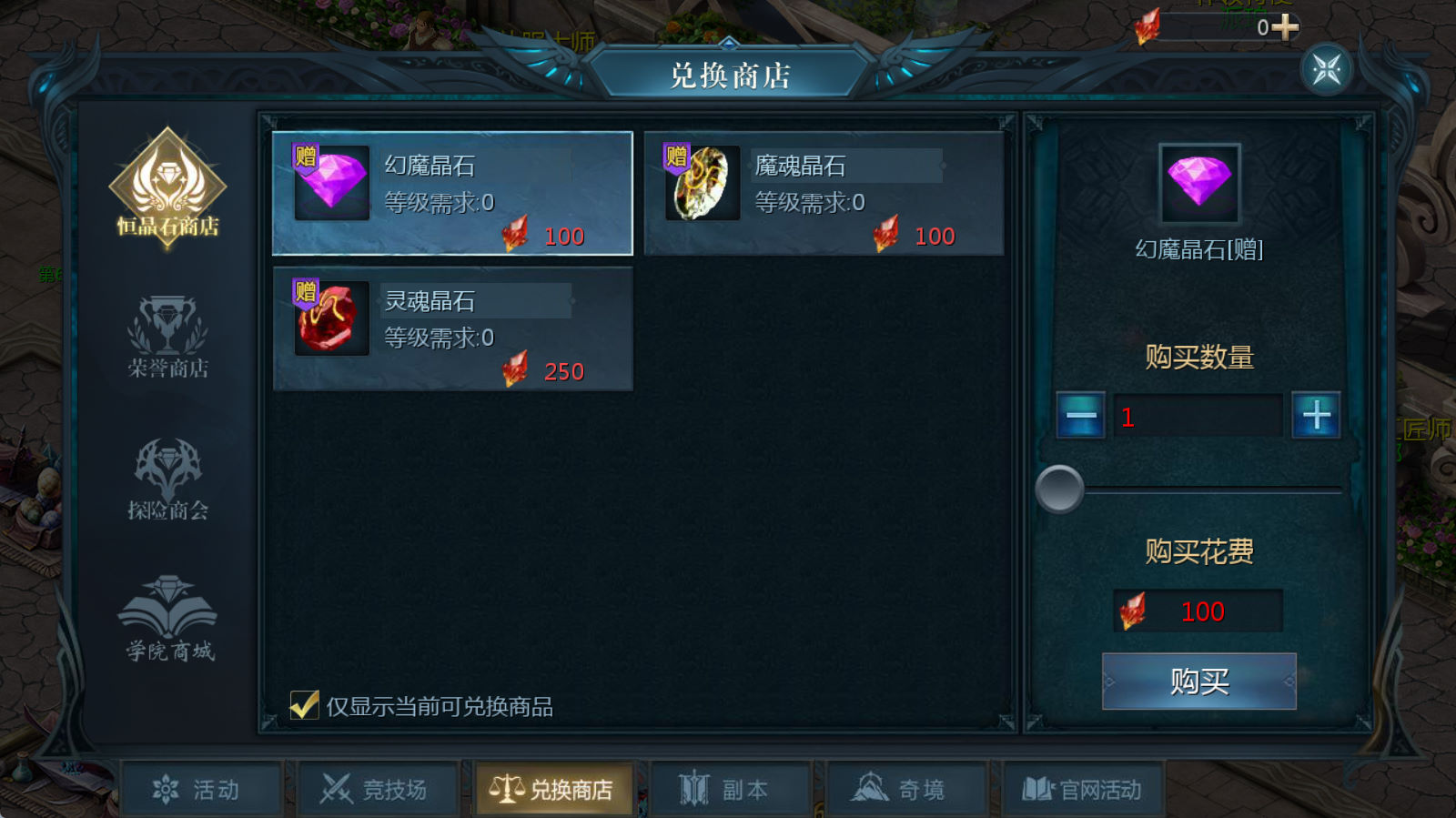This screenshot has width=1456, height=818.
Task: Close the exchange shop window
Action: coord(1327,69)
